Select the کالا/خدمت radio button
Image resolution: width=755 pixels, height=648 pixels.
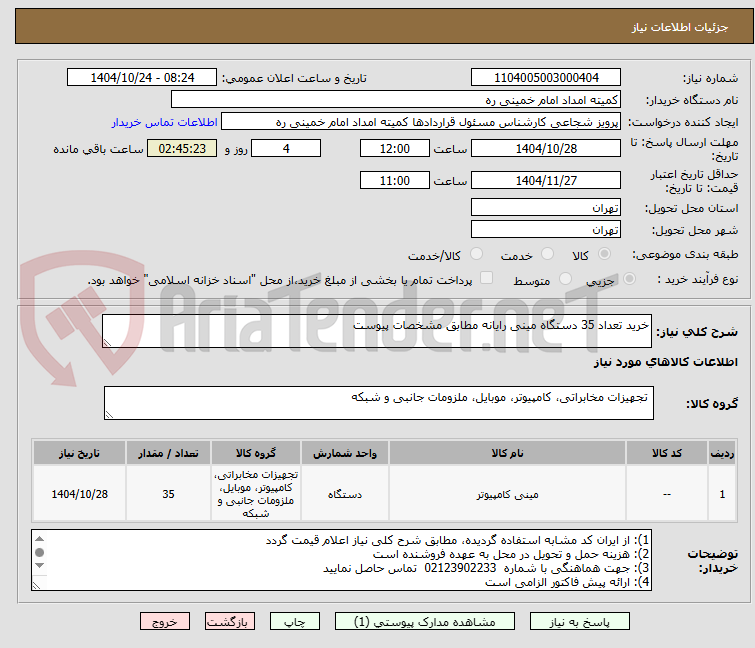pyautogui.click(x=476, y=254)
